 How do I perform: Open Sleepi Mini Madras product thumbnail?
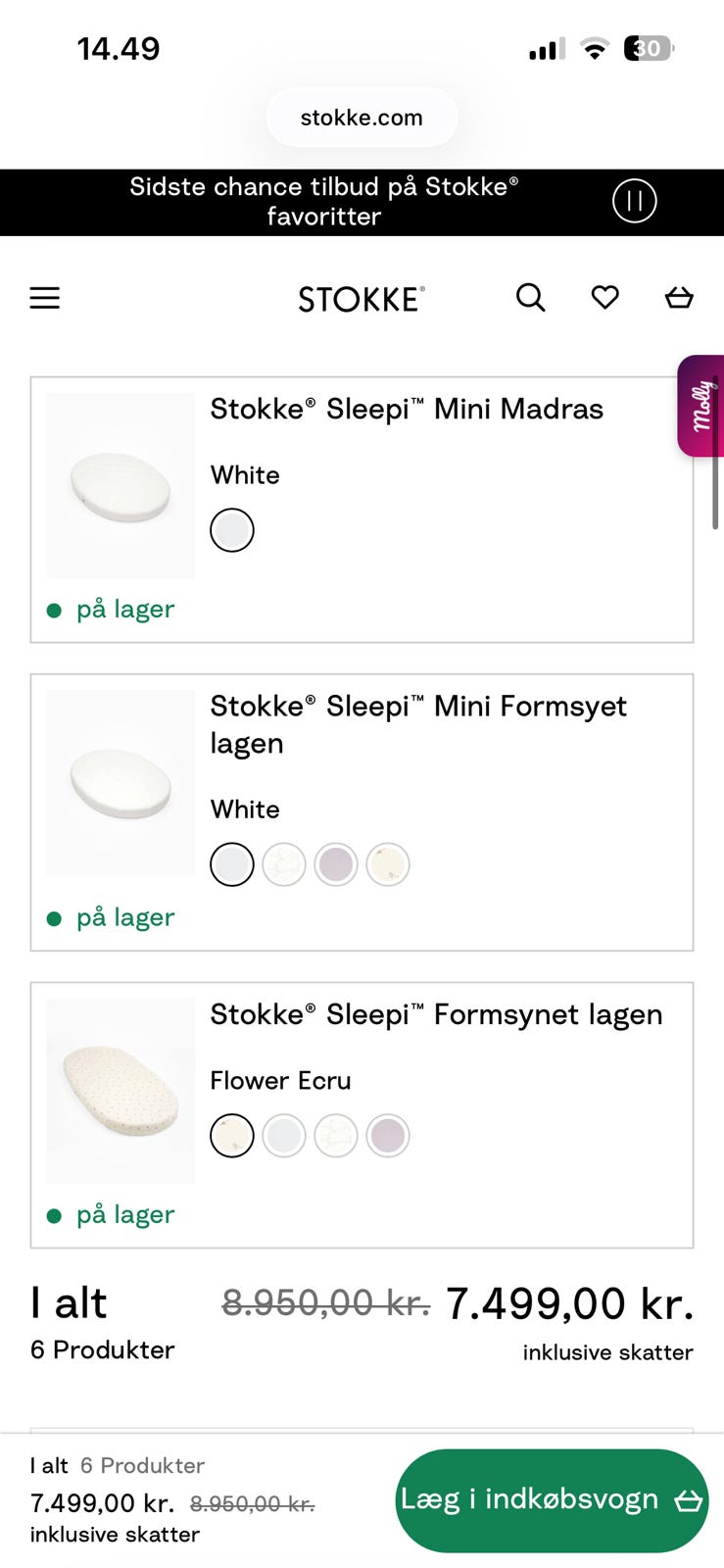(121, 485)
